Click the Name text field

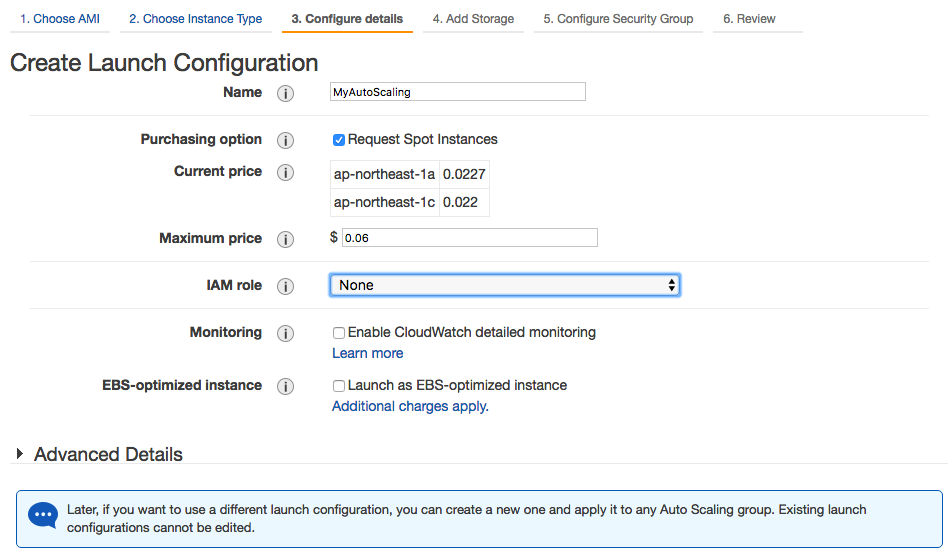click(x=457, y=92)
